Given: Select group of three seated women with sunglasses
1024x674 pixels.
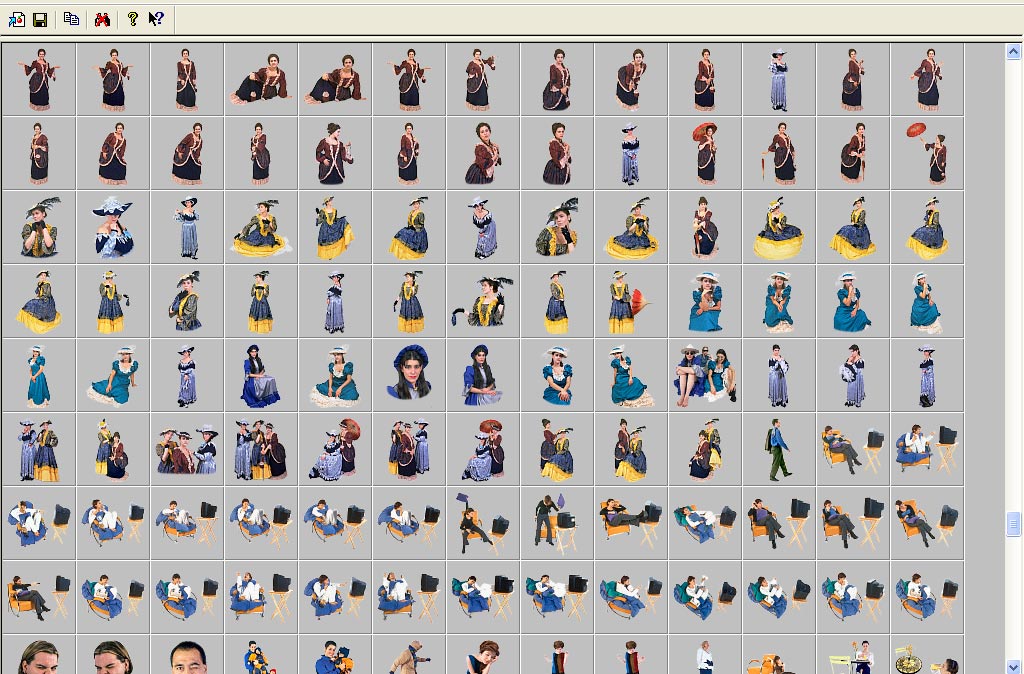Looking at the screenshot, I should (705, 375).
